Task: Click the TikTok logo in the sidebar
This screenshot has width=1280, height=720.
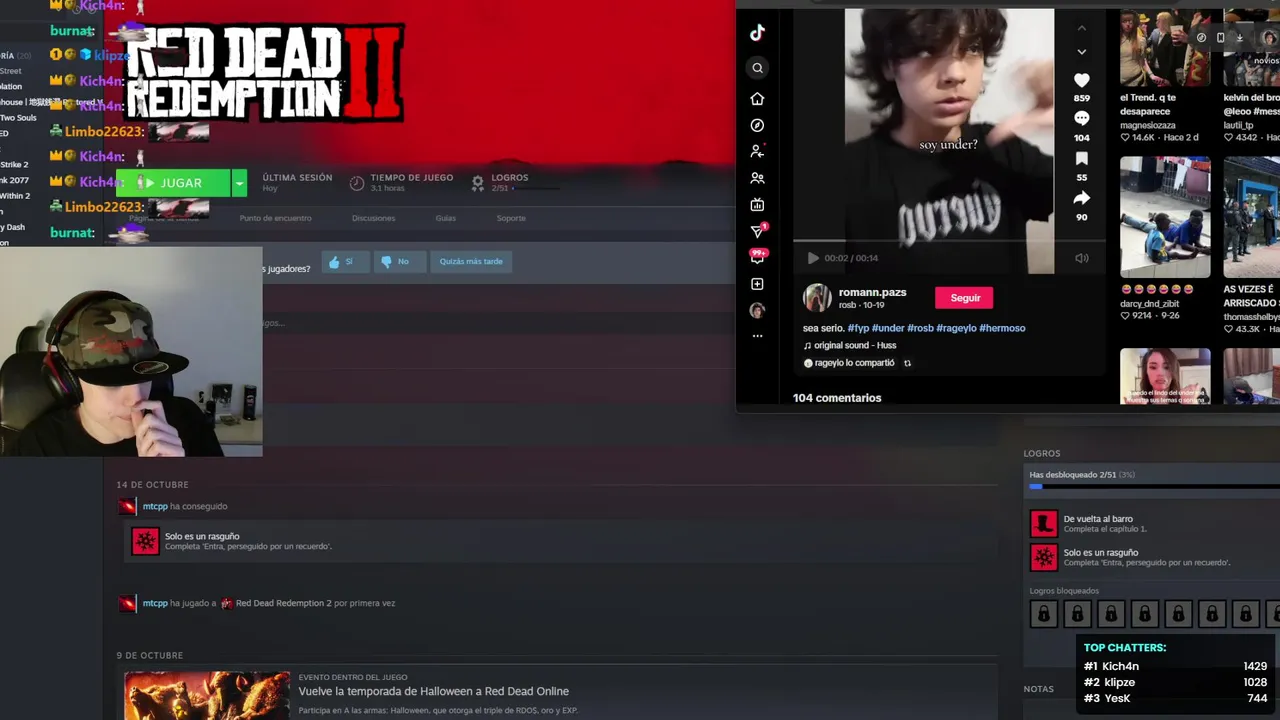Action: (757, 33)
